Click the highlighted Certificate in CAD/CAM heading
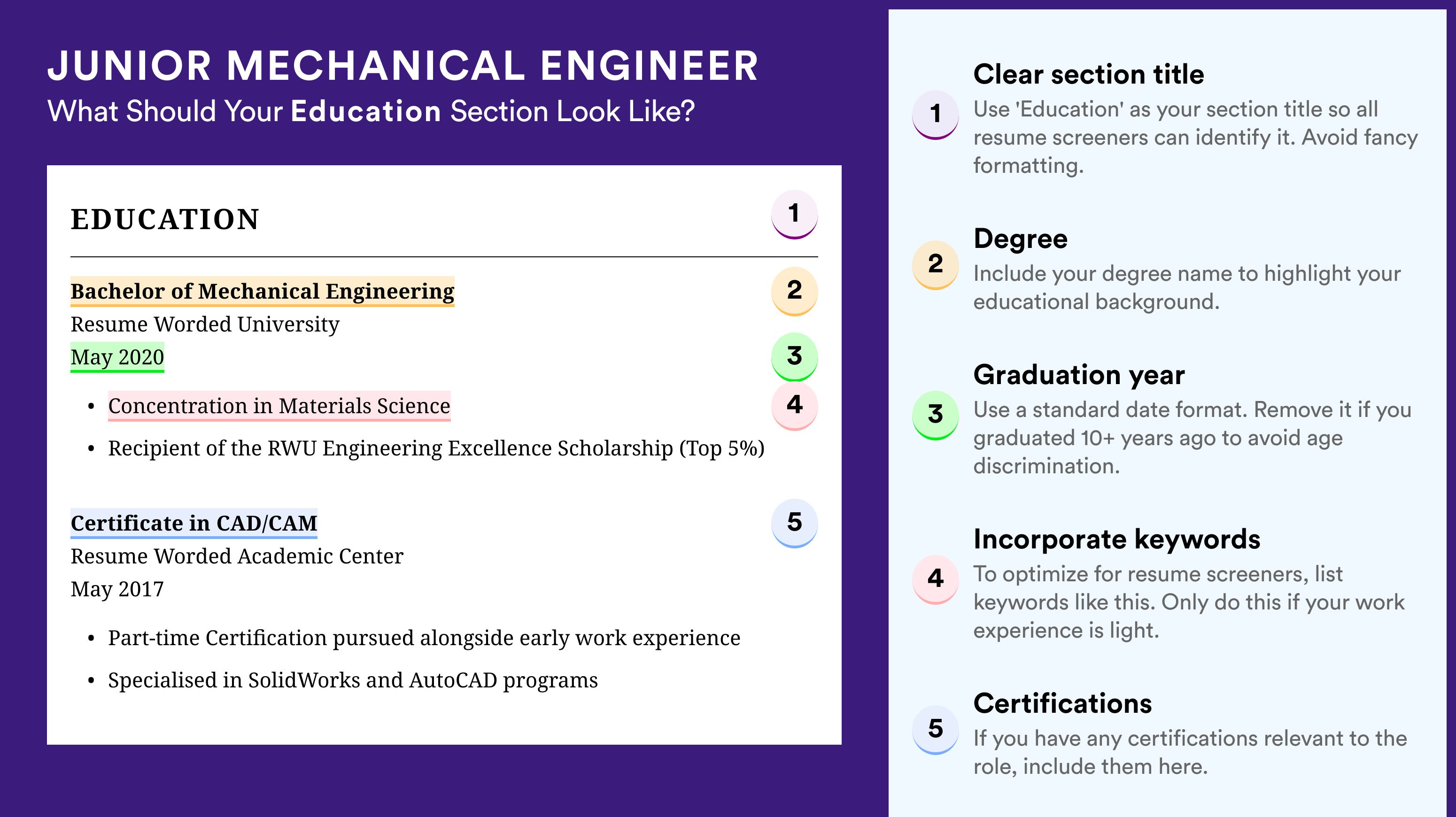The width and height of the screenshot is (1456, 817). pyautogui.click(x=194, y=523)
